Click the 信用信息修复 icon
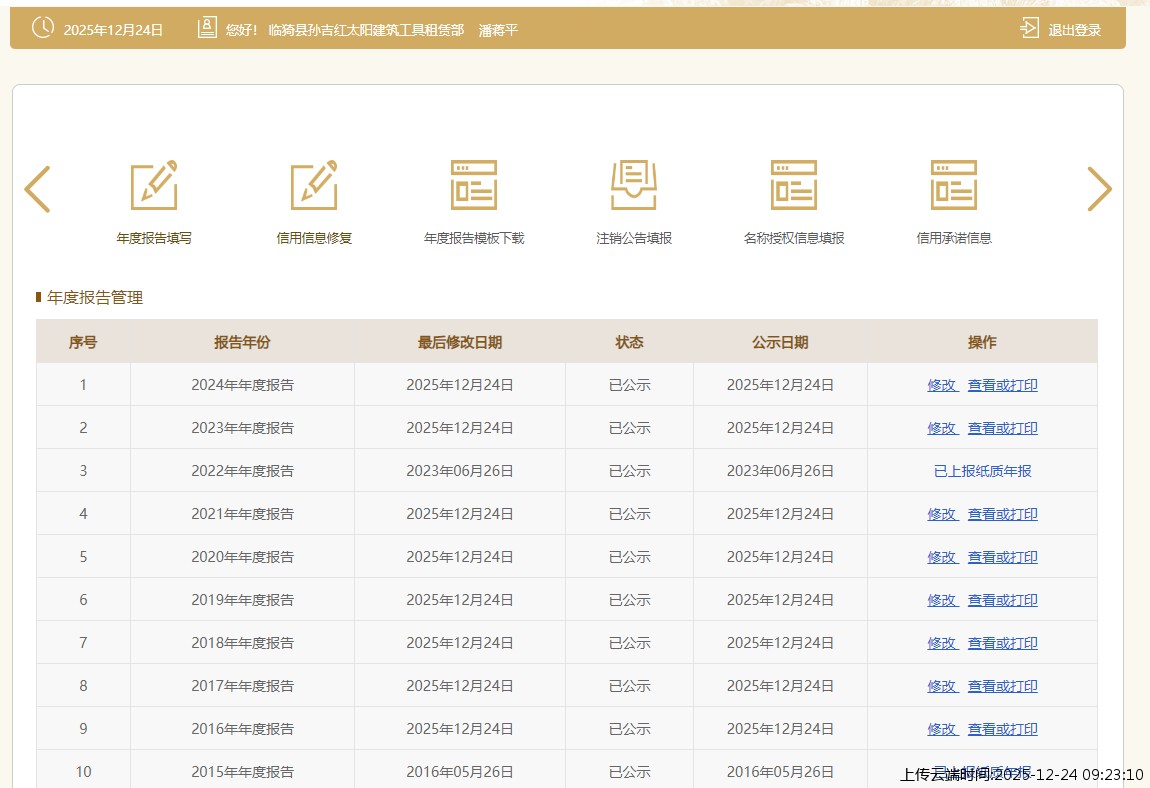1150x788 pixels. [x=314, y=186]
